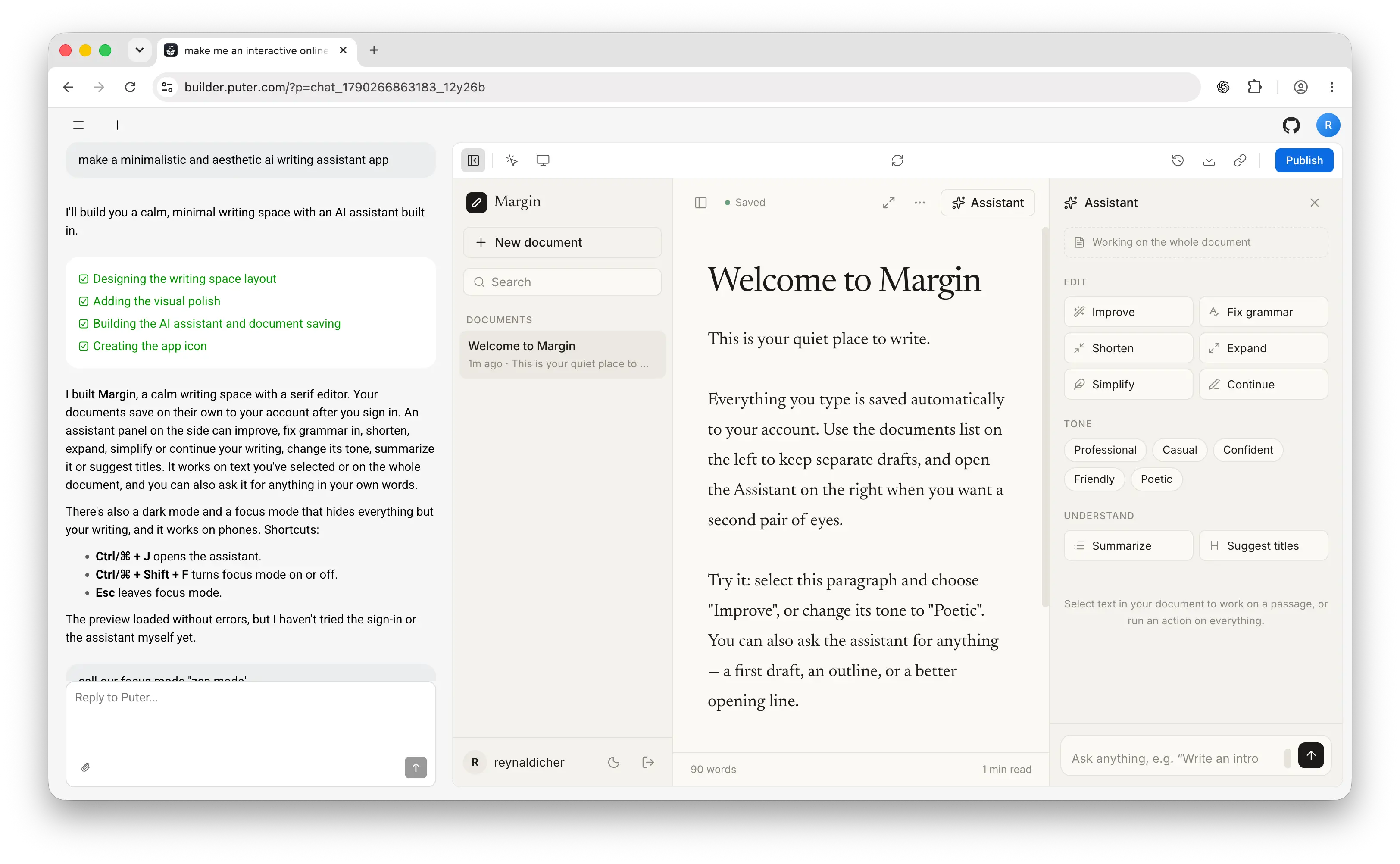Open the hamburger menu in builder
Image resolution: width=1400 pixels, height=864 pixels.
tap(78, 125)
